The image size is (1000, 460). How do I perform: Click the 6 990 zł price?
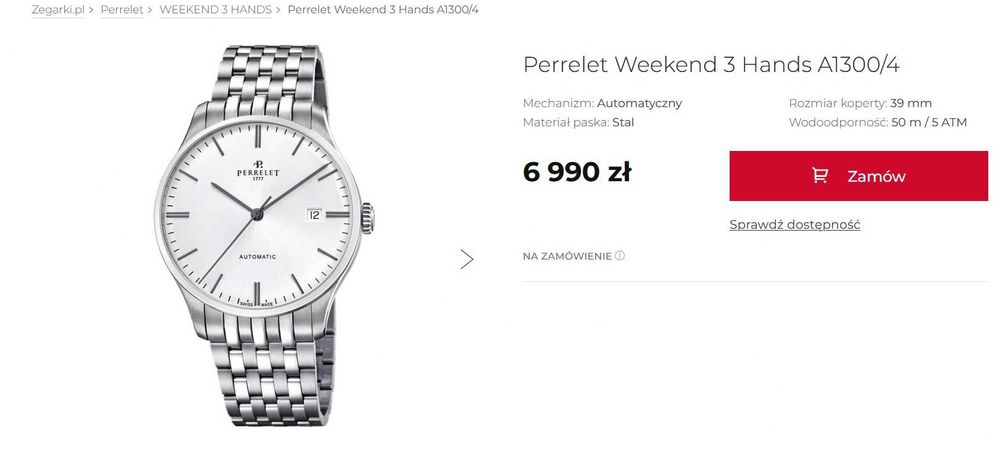point(577,172)
